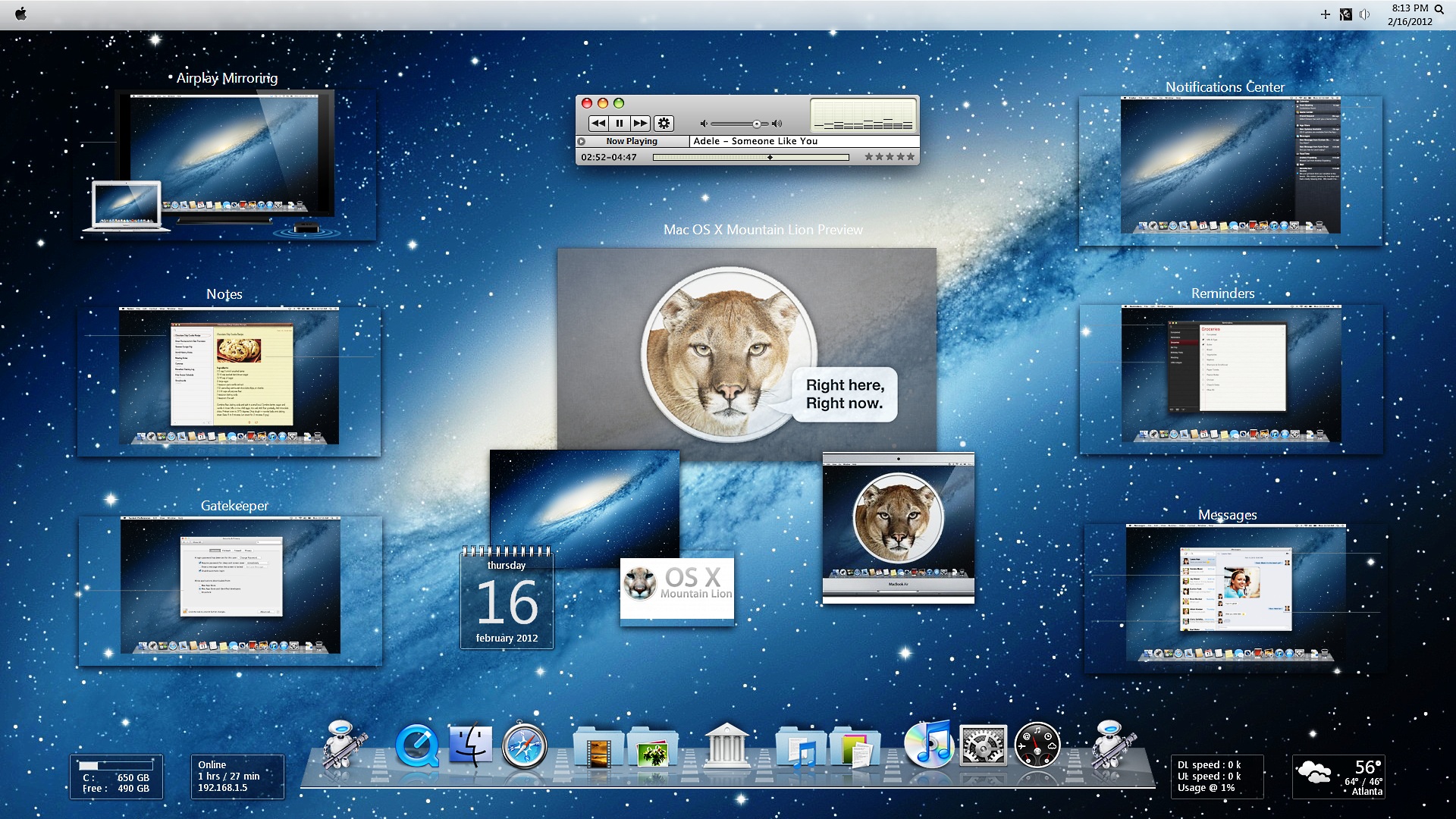
Task: Adjust the music player volume slider
Action: click(x=739, y=124)
